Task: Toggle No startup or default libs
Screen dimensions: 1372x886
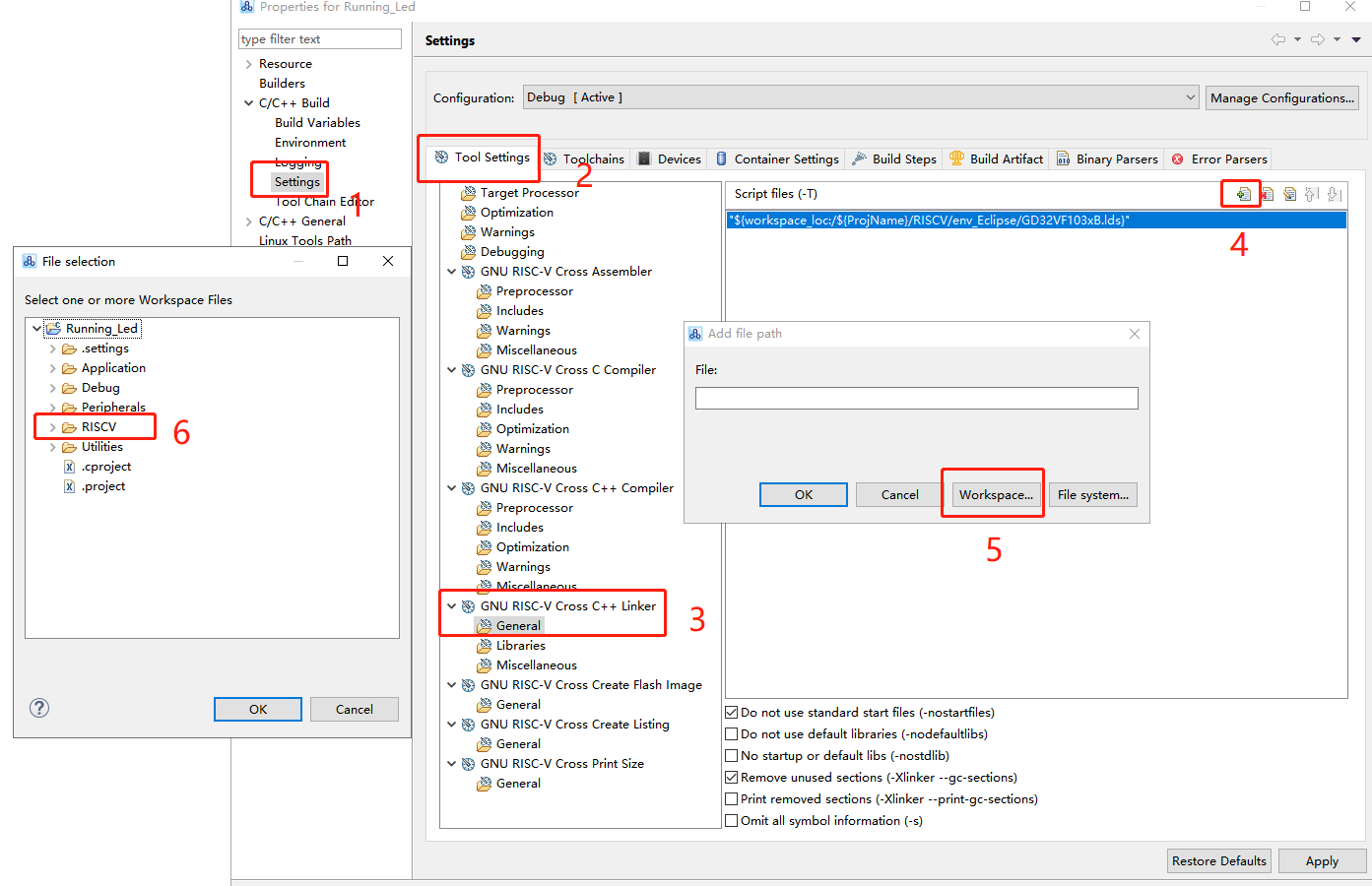Action: 732,756
